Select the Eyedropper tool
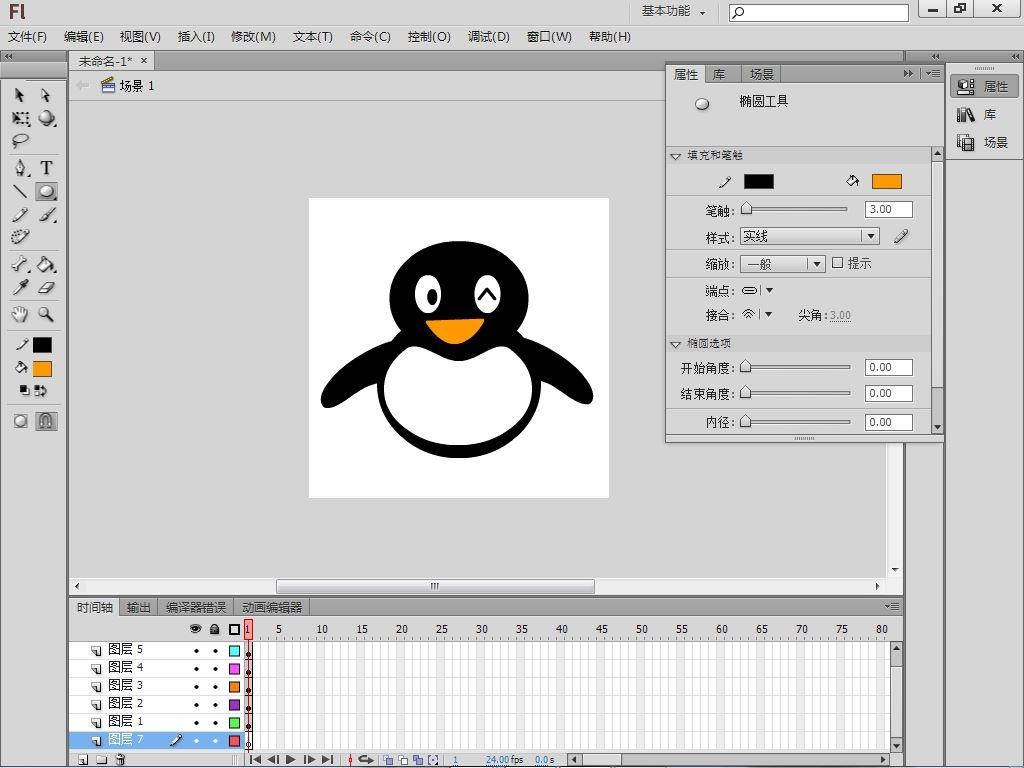 pos(20,287)
